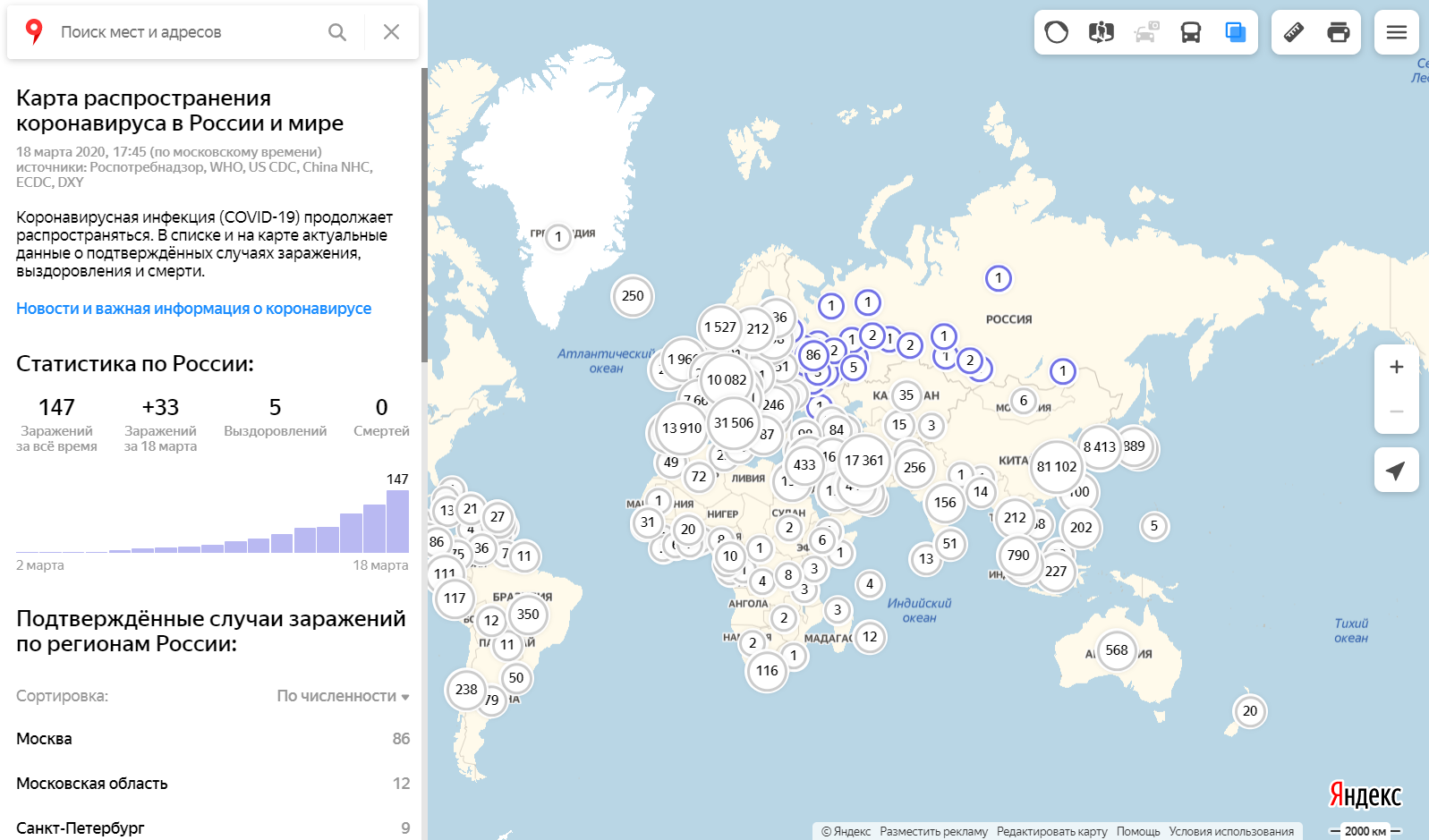Select the Московская область row
1429x840 pixels.
click(x=213, y=784)
